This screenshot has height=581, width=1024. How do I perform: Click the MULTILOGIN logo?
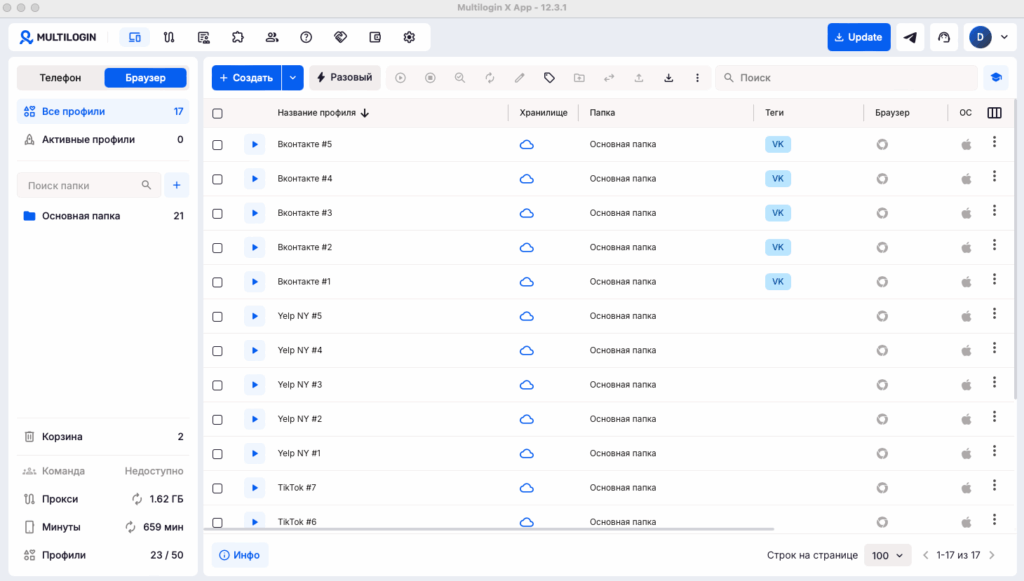(x=57, y=37)
